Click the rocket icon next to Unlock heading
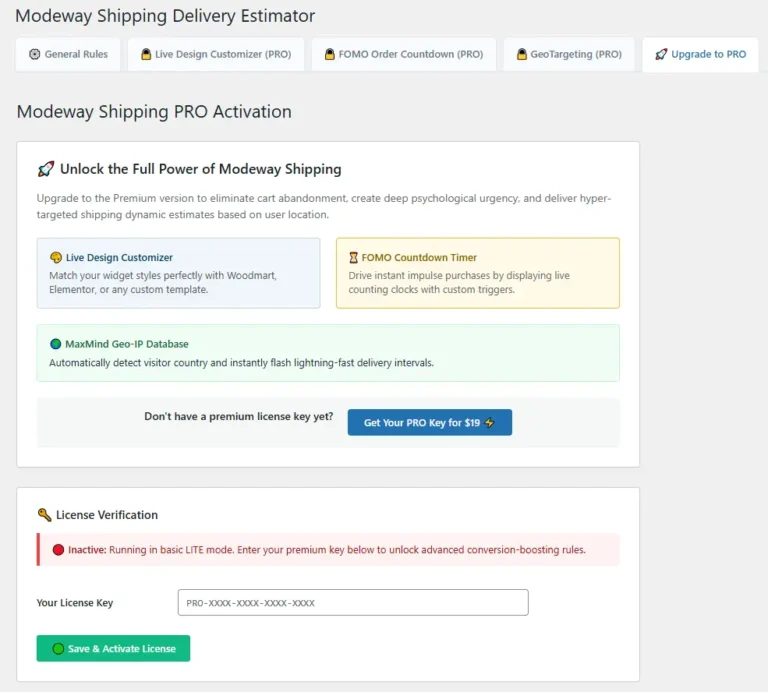The height and width of the screenshot is (692, 768). tap(46, 169)
